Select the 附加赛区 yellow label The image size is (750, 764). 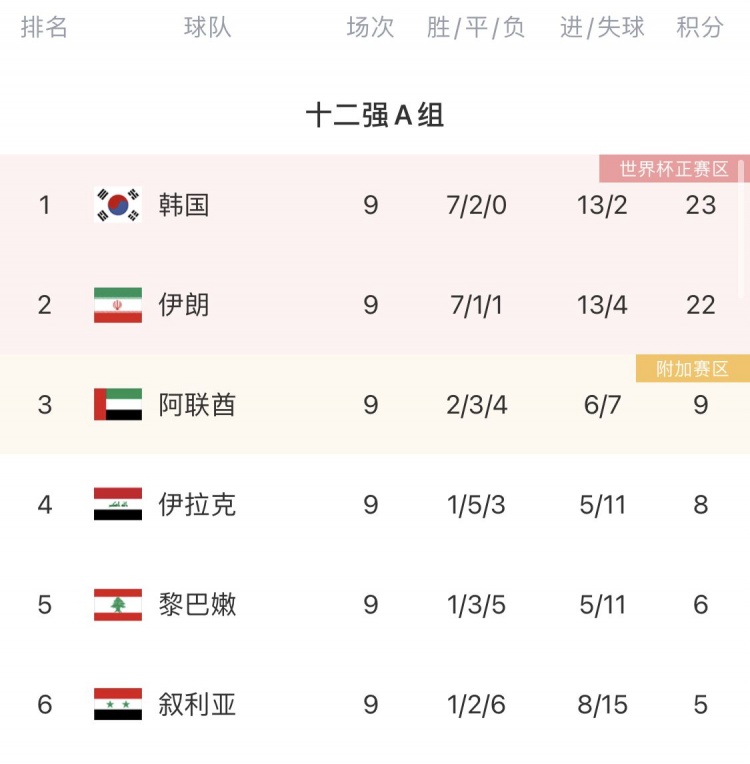tap(692, 369)
